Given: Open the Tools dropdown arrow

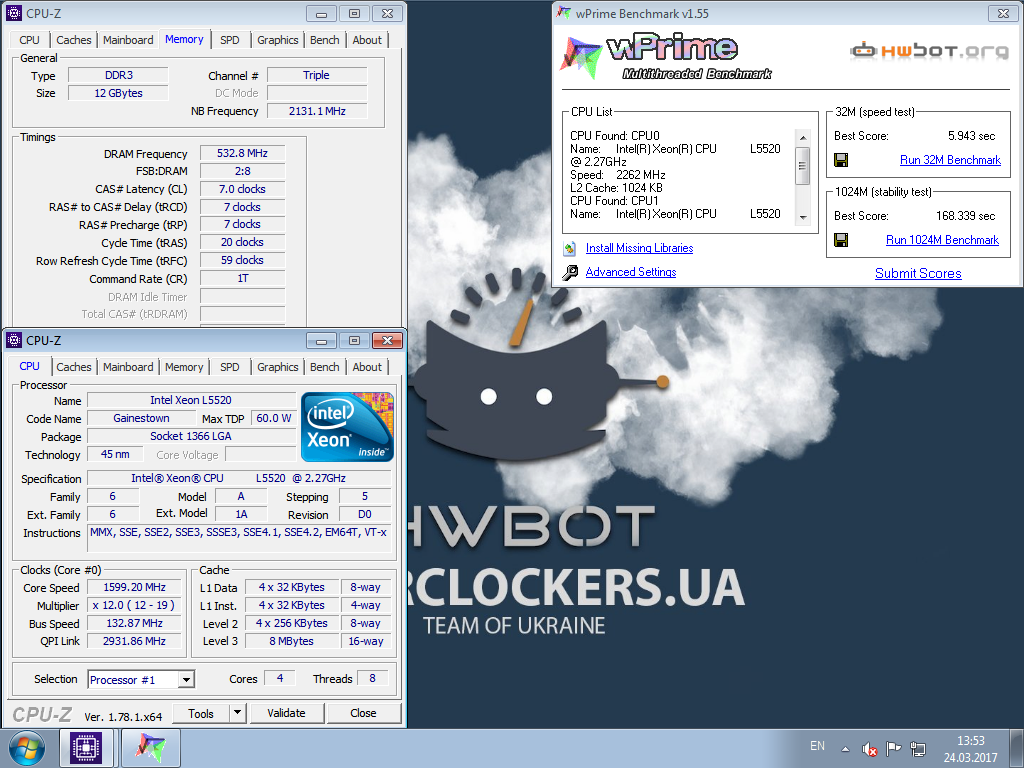Looking at the screenshot, I should [238, 712].
